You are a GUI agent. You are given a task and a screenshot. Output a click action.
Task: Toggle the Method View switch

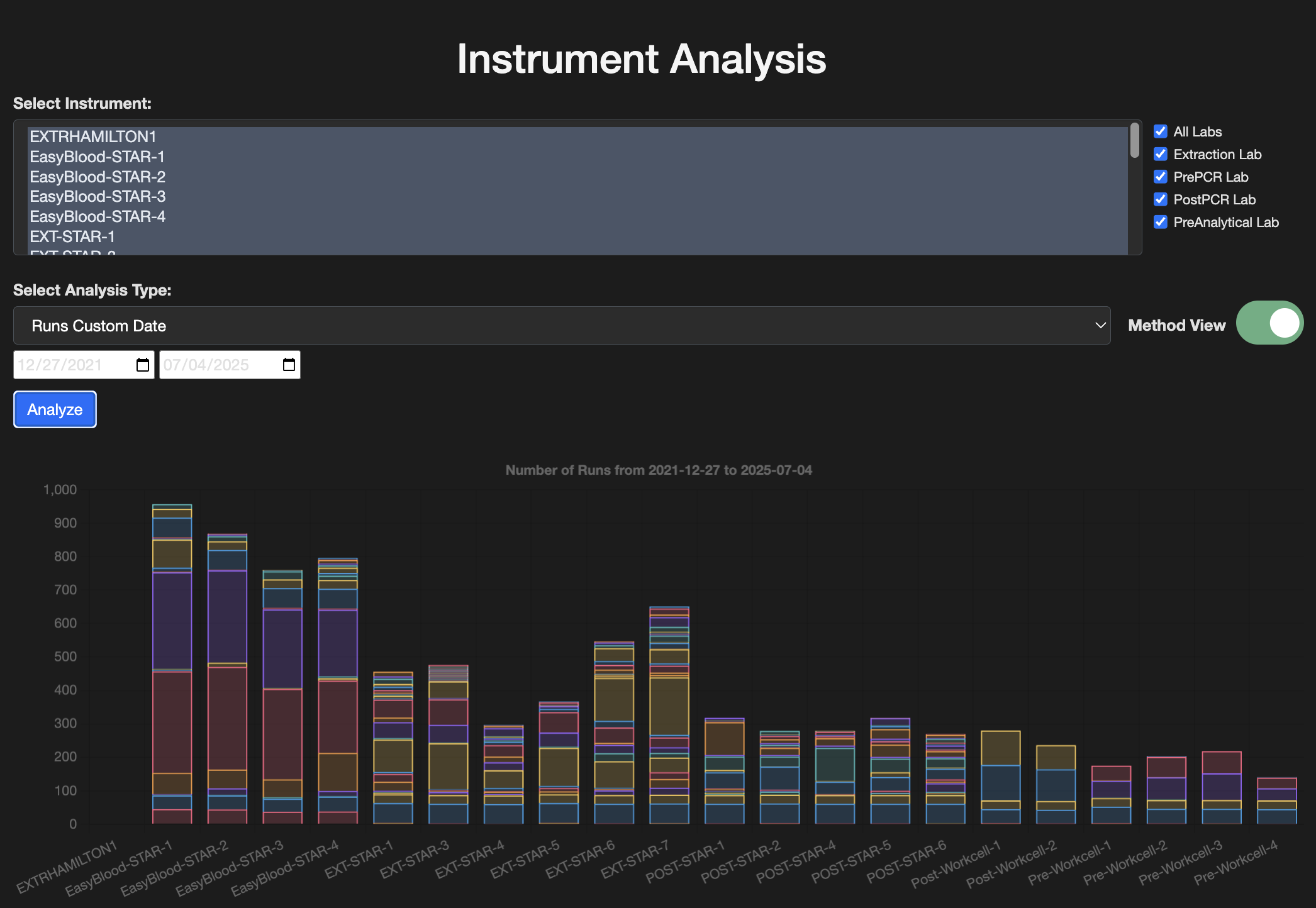pyautogui.click(x=1269, y=323)
